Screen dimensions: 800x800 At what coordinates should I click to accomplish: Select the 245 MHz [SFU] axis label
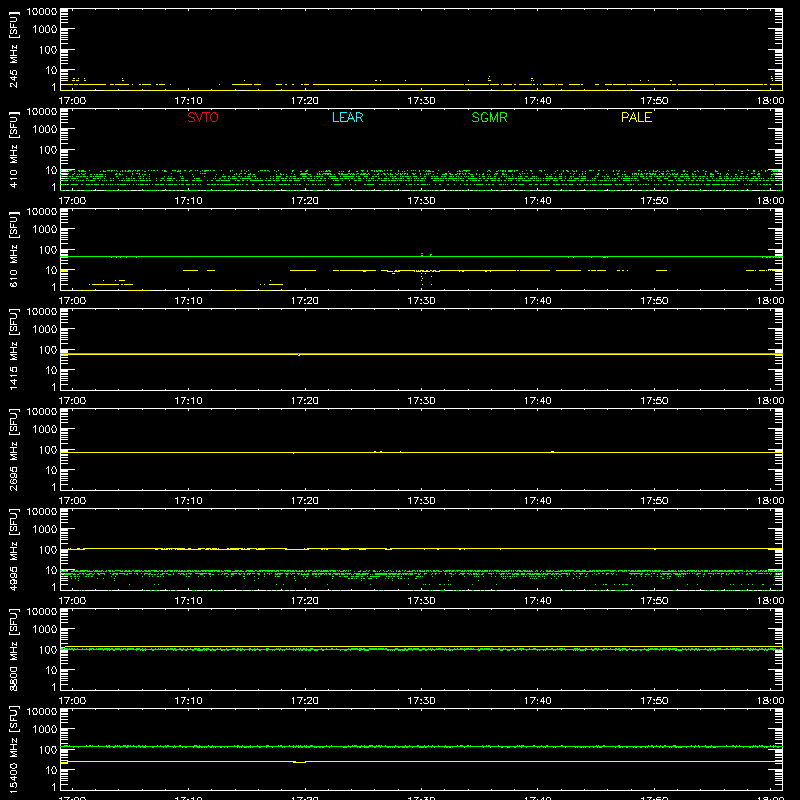pyautogui.click(x=13, y=49)
